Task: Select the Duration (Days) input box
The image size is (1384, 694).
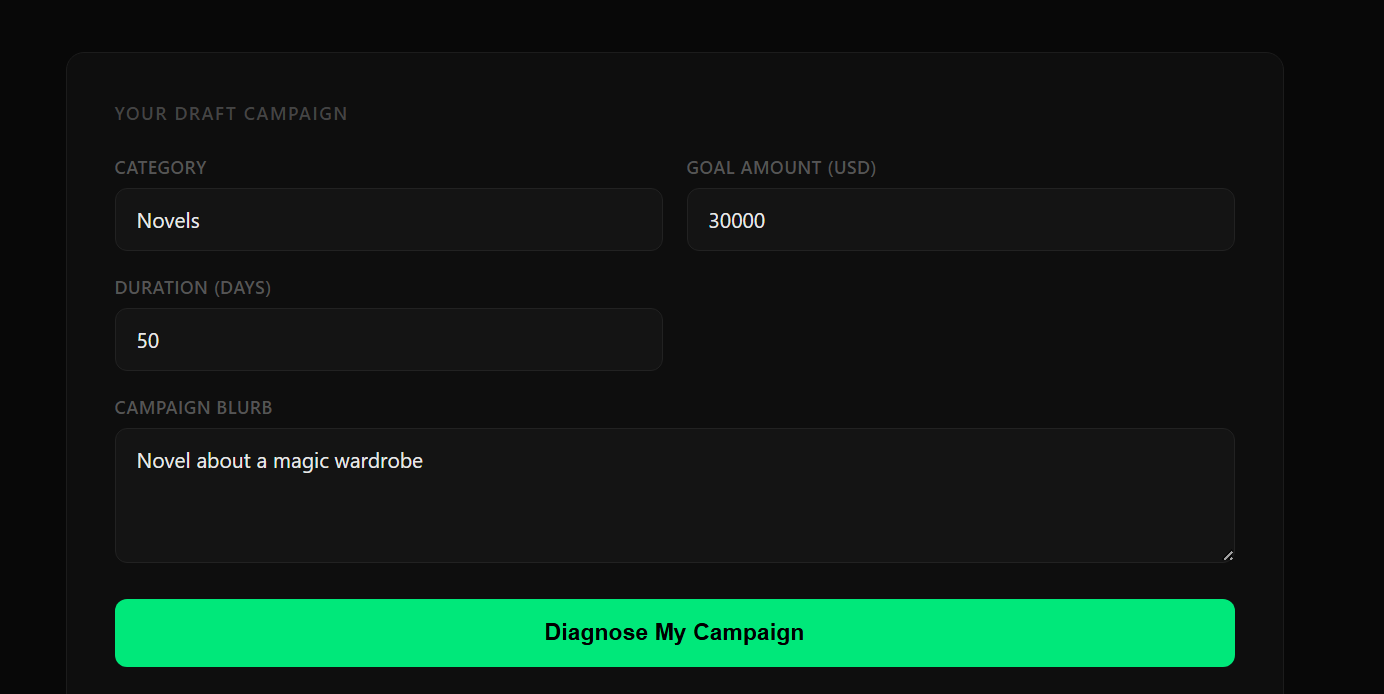Action: point(388,340)
